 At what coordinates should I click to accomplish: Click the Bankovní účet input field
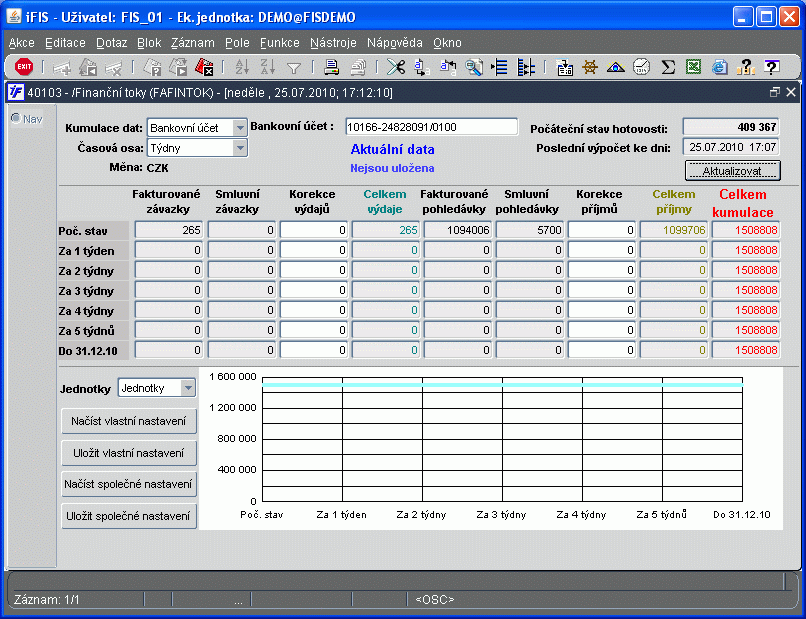(431, 127)
